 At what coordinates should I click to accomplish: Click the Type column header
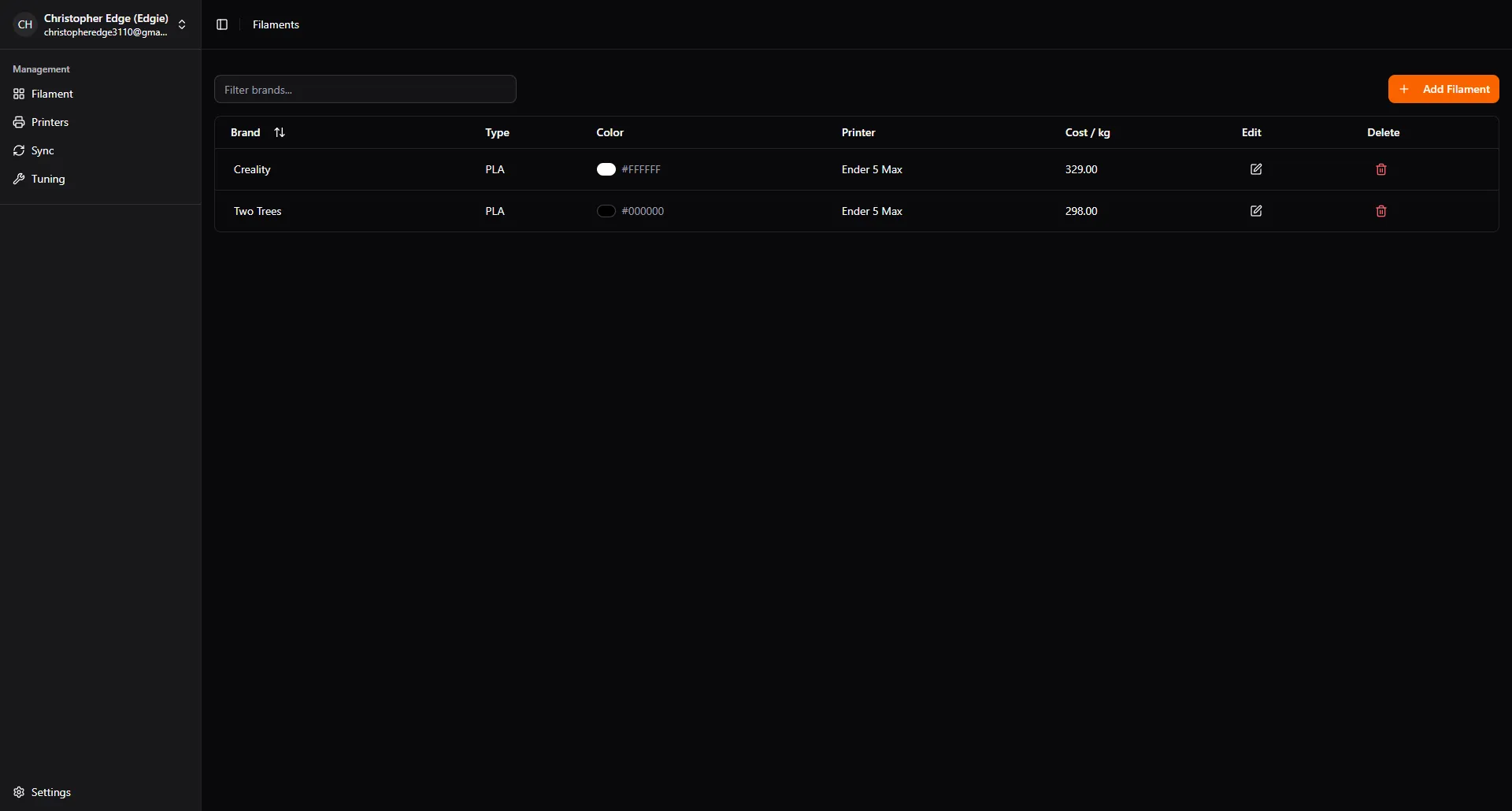tap(497, 132)
